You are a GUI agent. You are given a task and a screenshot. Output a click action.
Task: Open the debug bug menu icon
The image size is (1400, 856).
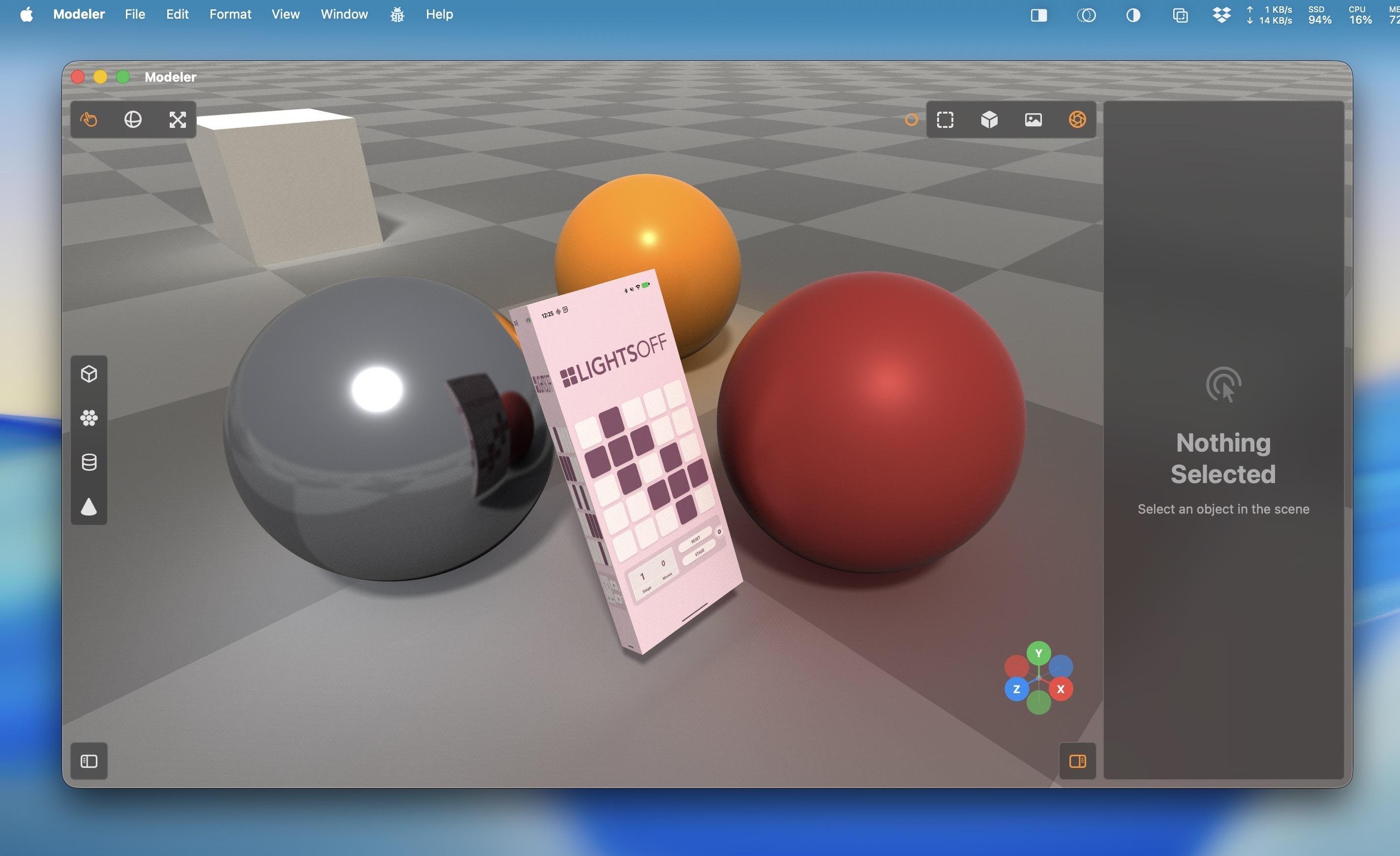click(x=397, y=15)
